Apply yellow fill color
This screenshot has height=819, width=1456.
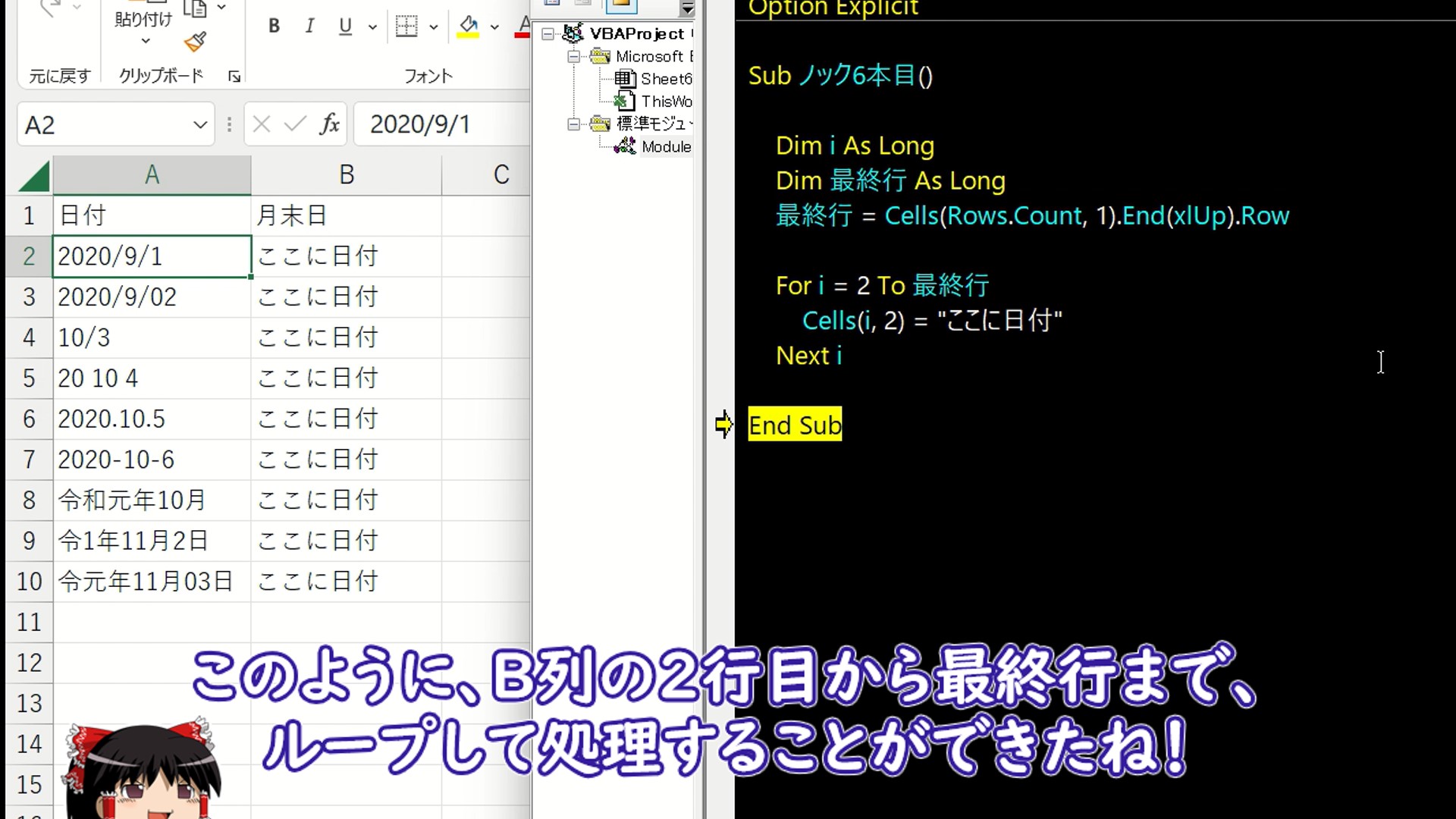point(468,27)
